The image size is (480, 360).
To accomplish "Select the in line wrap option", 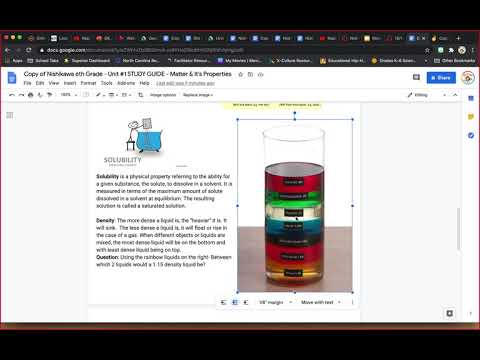I will click(x=224, y=302).
